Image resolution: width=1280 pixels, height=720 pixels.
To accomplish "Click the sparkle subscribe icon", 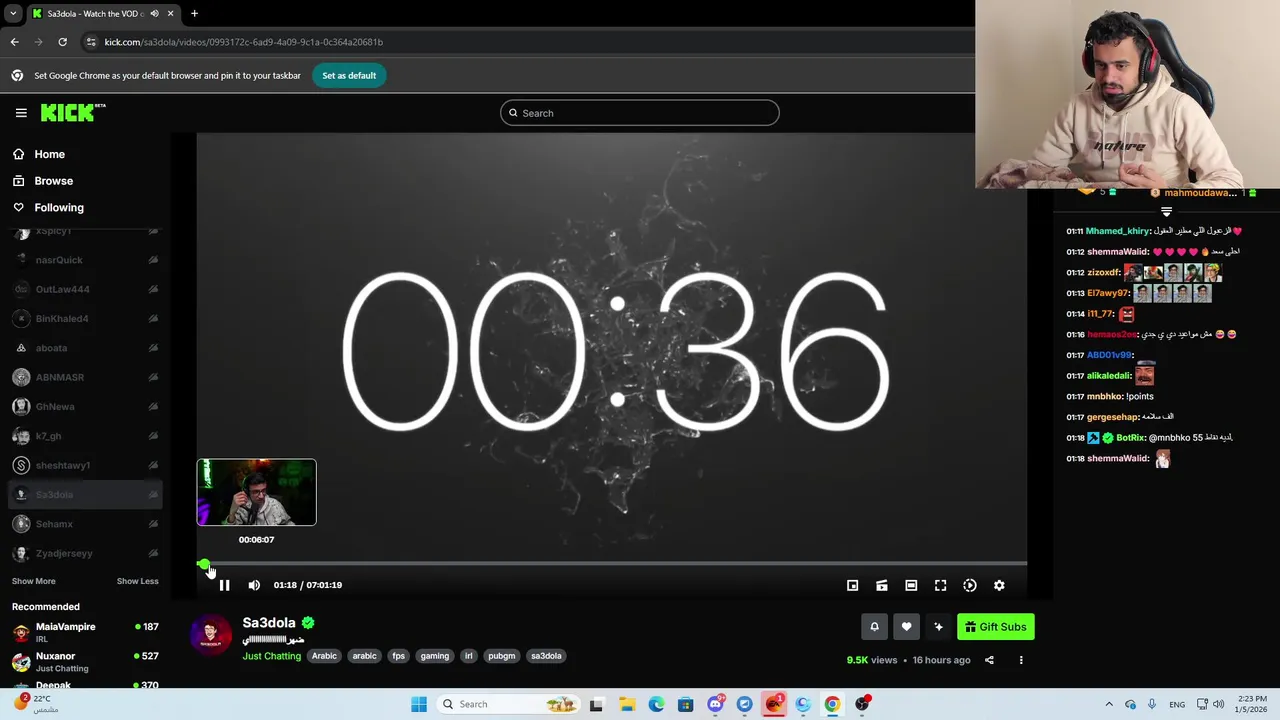I will click(938, 627).
